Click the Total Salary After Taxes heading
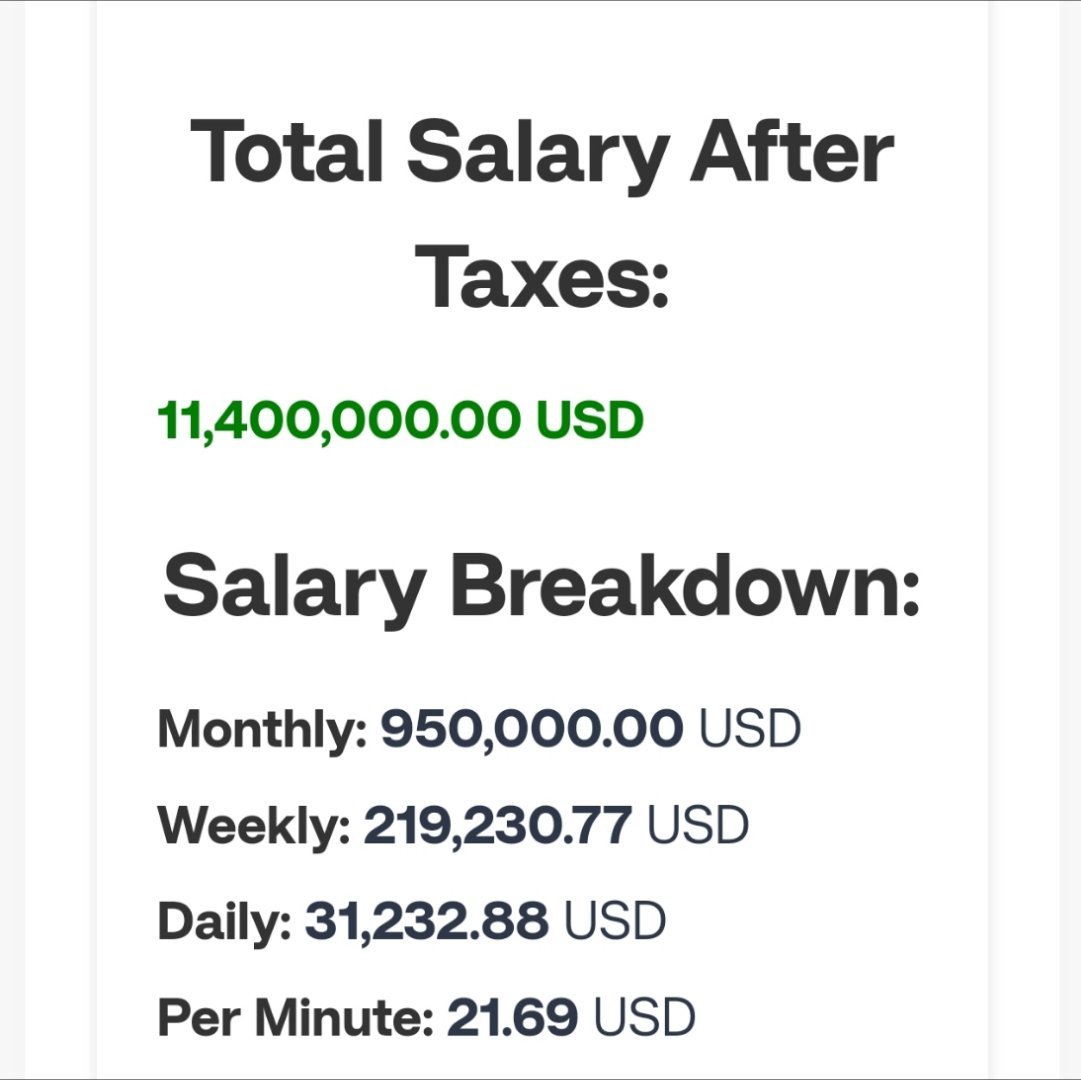Viewport: 1081px width, 1080px height. pyautogui.click(x=542, y=214)
